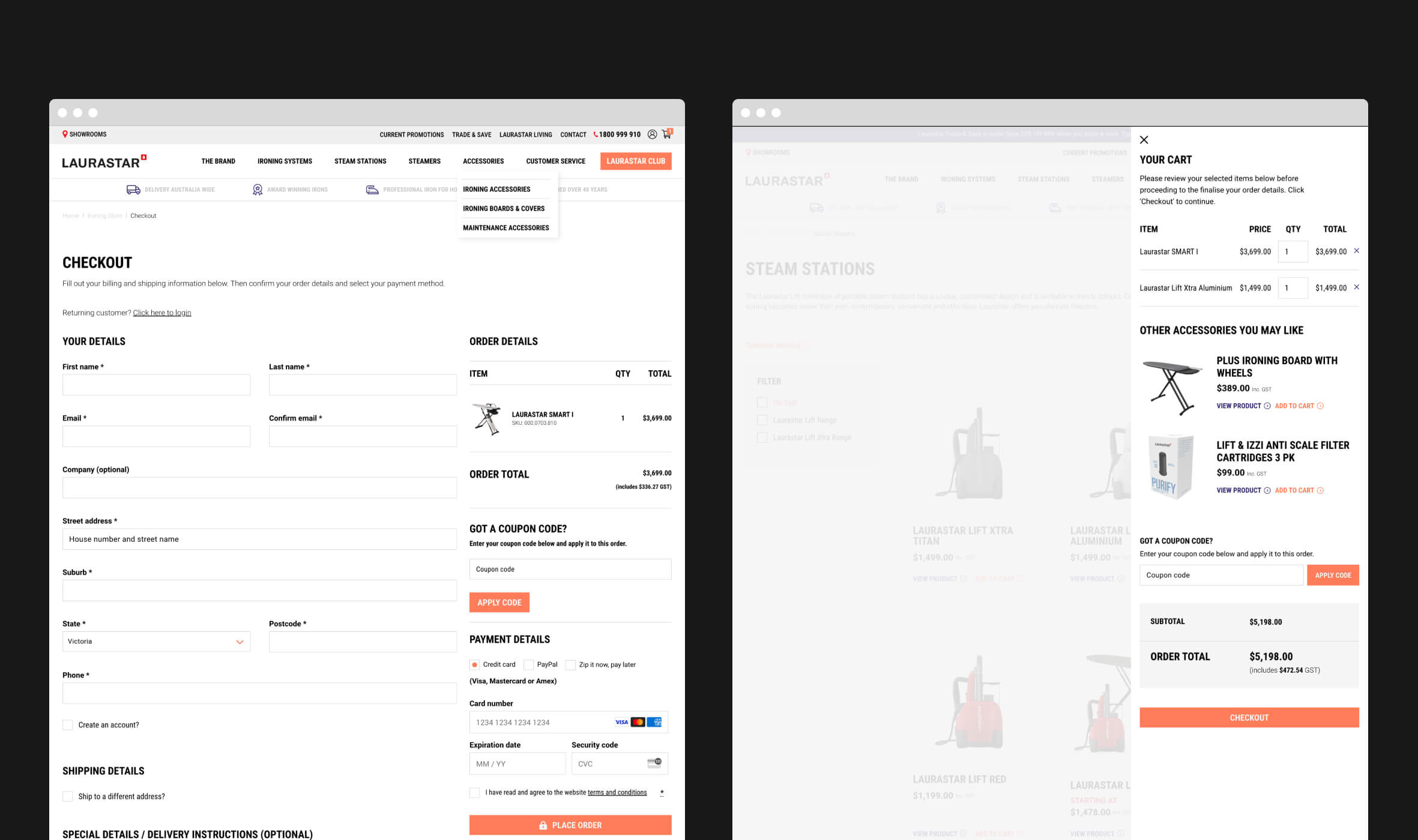Click the Plus Ironing Board product thumbnail

coord(1172,387)
